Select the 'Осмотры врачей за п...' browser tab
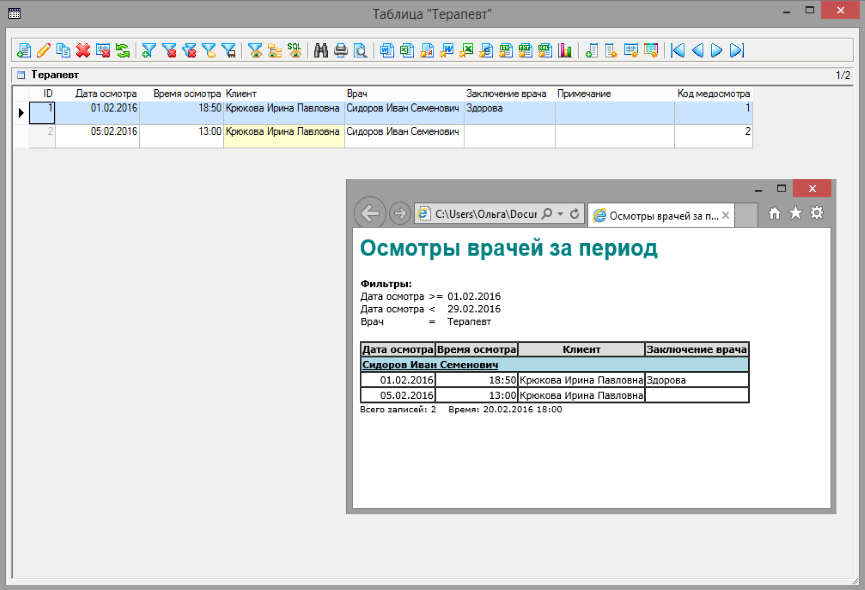Screen dimensions: 865x590 [x=655, y=215]
